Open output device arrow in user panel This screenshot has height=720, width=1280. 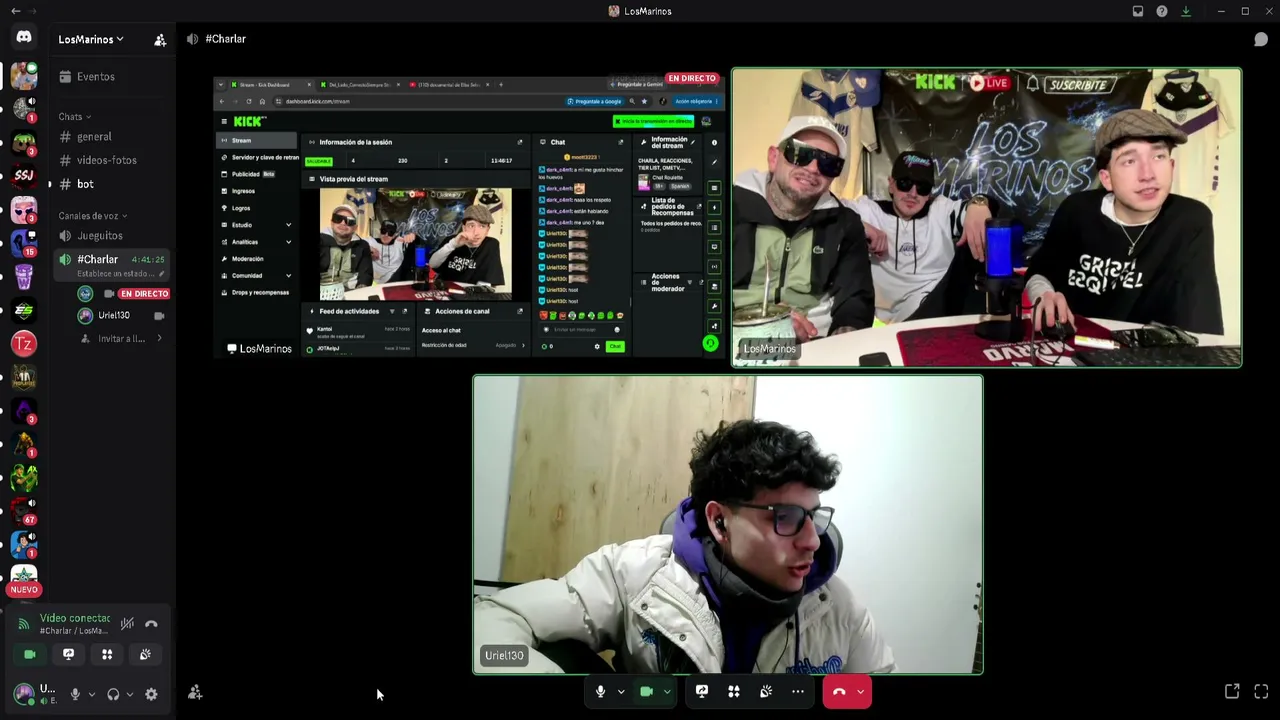129,694
